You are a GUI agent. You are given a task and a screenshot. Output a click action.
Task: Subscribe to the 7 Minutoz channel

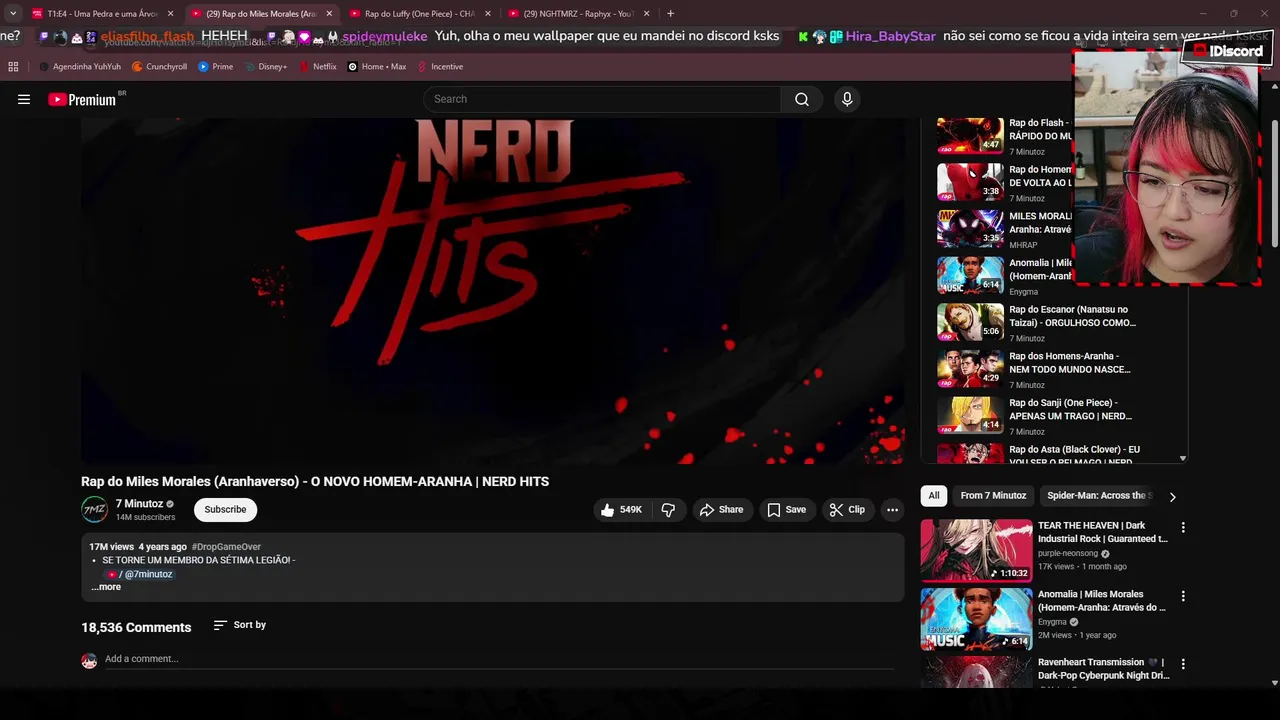coord(225,510)
